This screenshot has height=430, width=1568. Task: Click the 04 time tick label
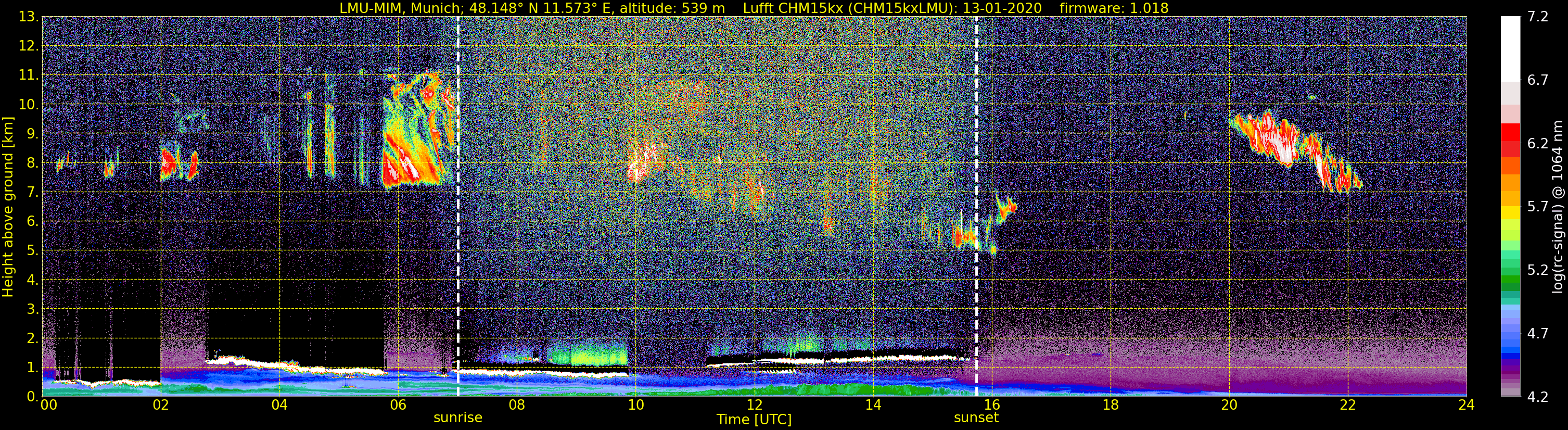[x=279, y=406]
